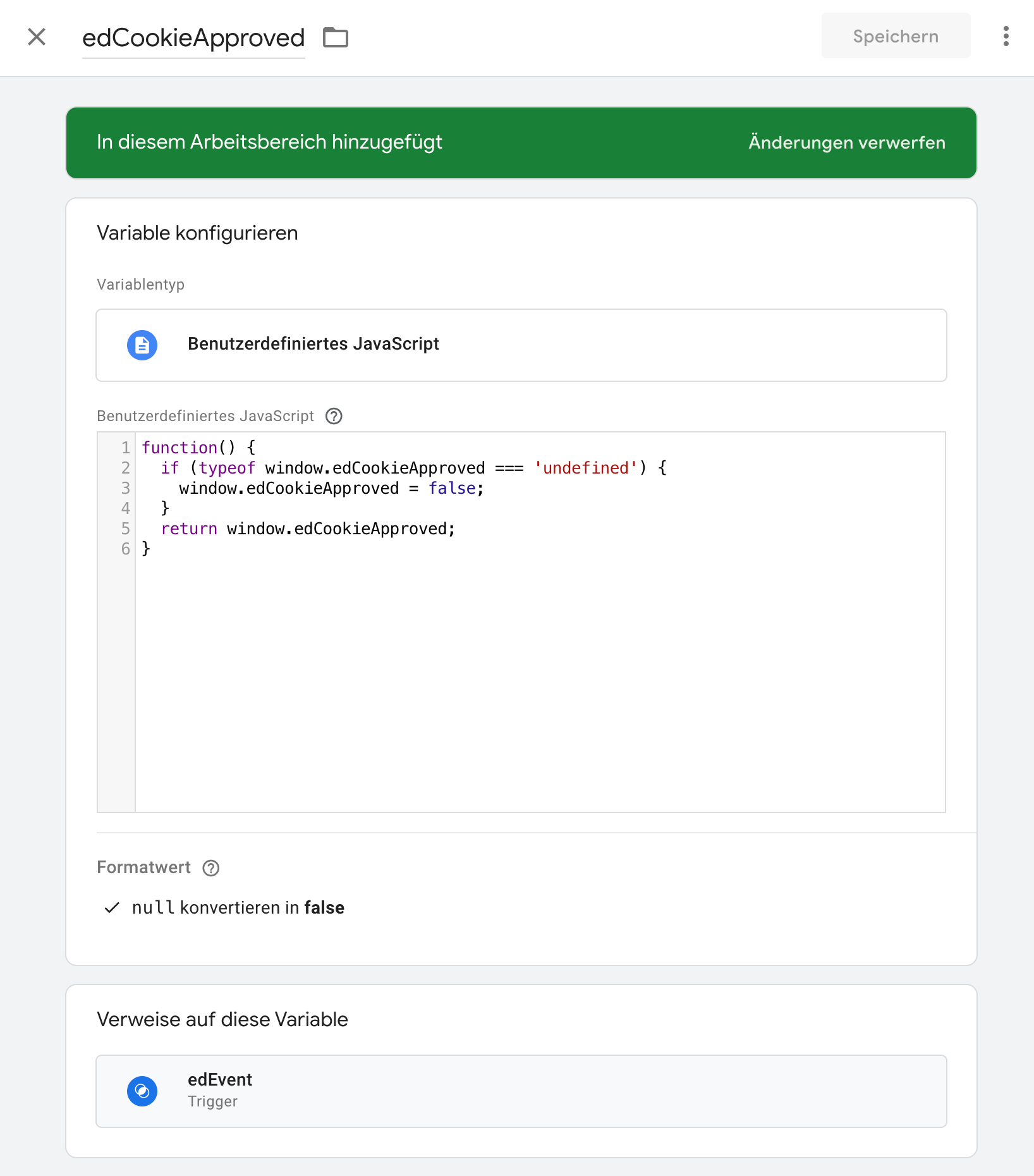Click help icon next to Benutzerdefiniertes JavaScript label
1034x1176 pixels.
334,416
